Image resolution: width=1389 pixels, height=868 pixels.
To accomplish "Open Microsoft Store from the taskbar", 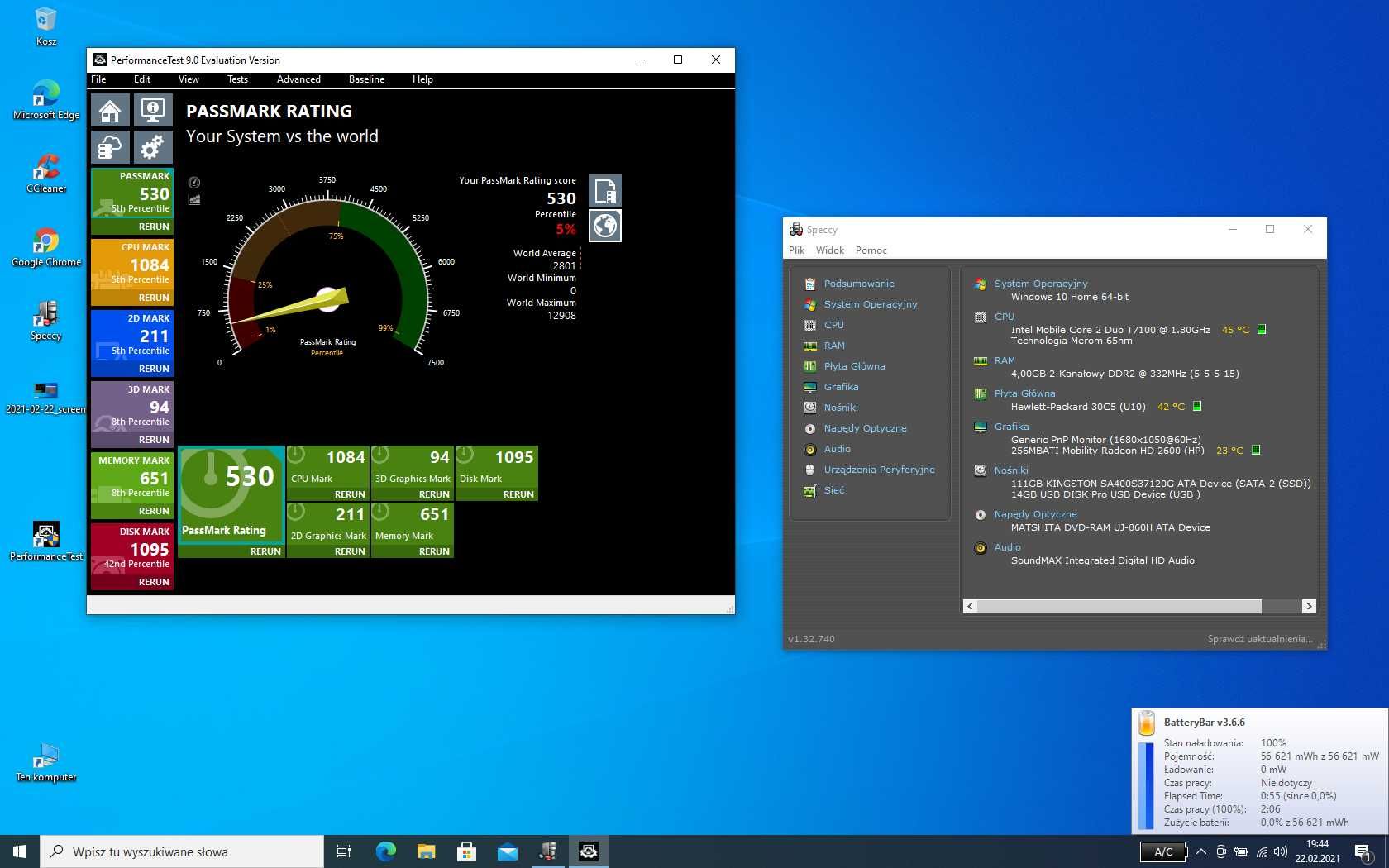I will tap(466, 851).
